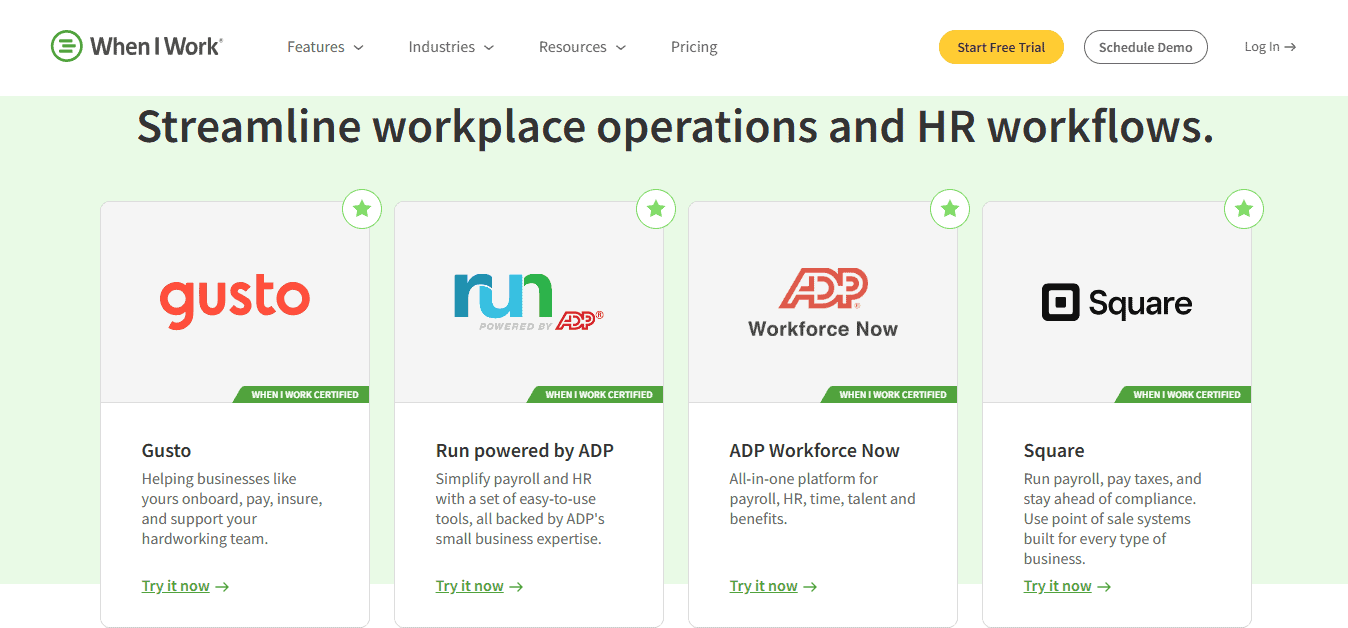Open the Log In link

[1270, 47]
